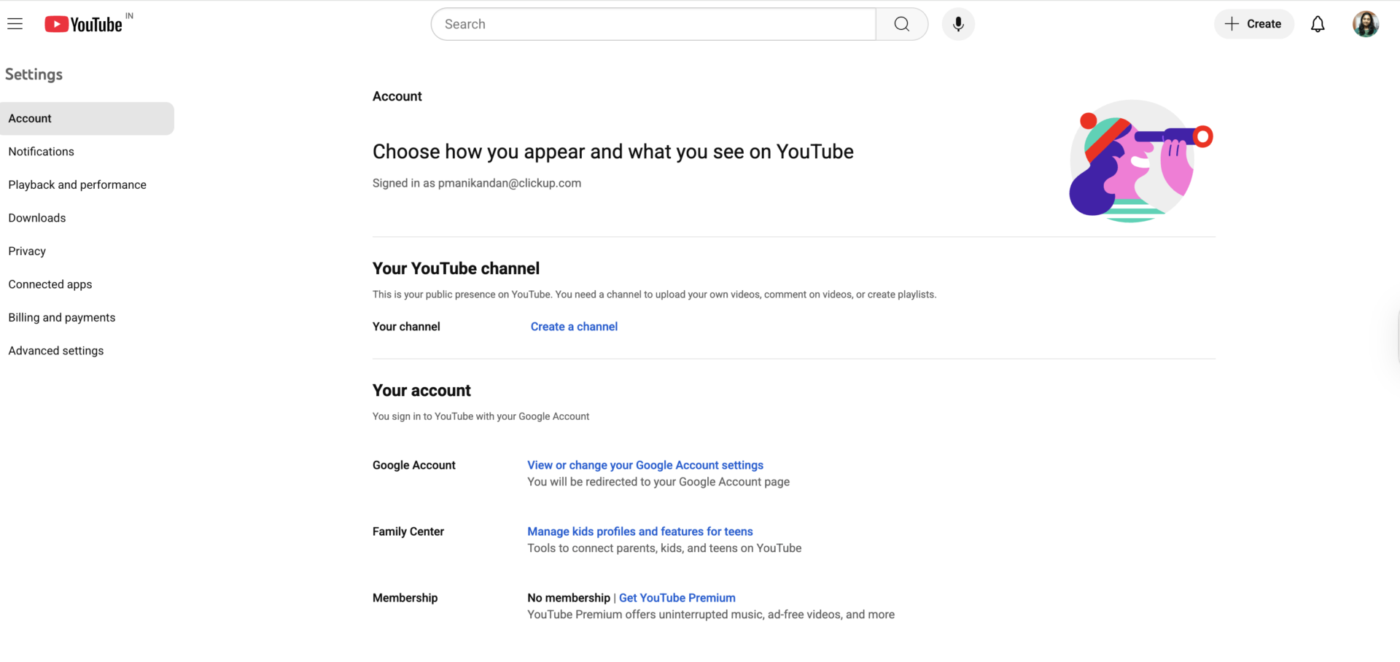The height and width of the screenshot is (662, 1400).
Task: Click the magnifier search button
Action: [x=902, y=24]
